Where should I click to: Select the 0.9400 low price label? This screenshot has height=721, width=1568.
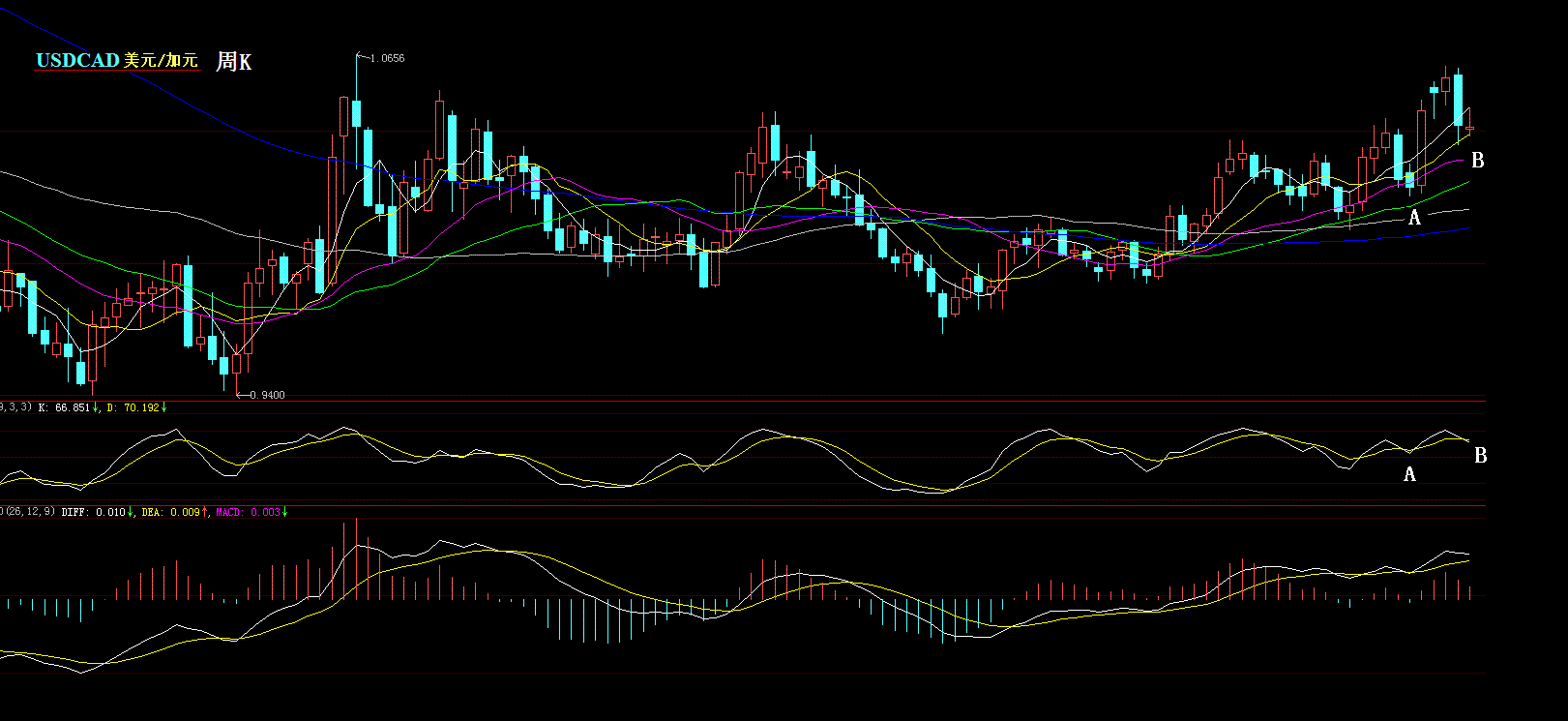pyautogui.click(x=267, y=395)
